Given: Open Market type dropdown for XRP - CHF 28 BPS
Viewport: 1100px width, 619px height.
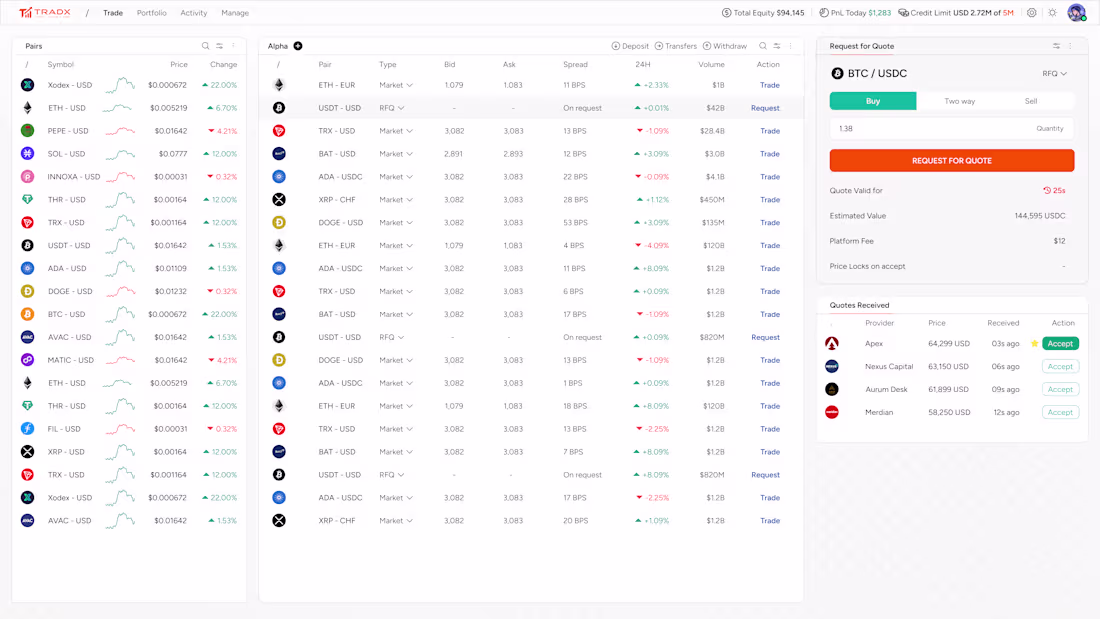Looking at the screenshot, I should tap(396, 200).
